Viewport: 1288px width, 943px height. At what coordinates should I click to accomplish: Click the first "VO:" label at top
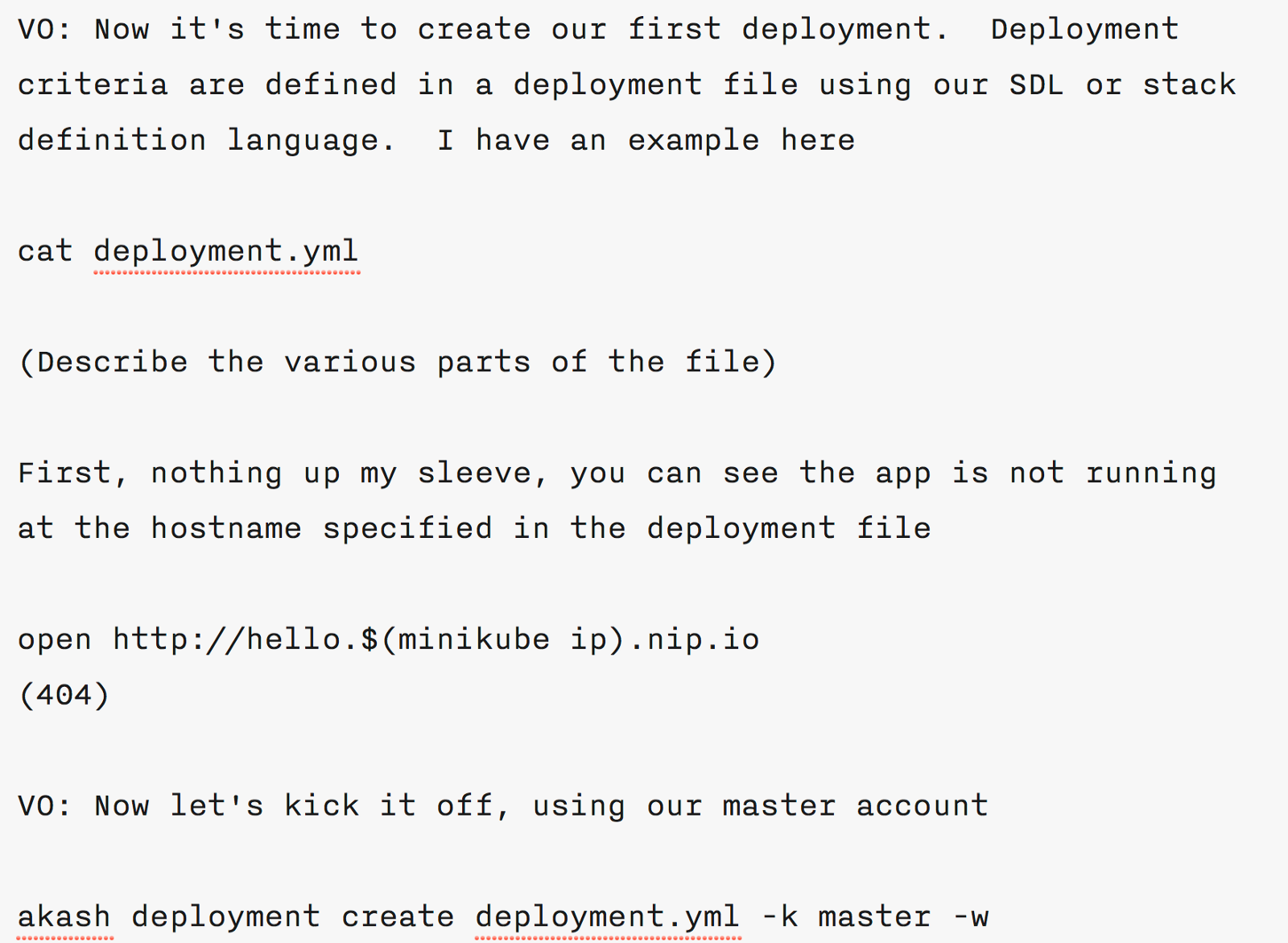(x=44, y=30)
